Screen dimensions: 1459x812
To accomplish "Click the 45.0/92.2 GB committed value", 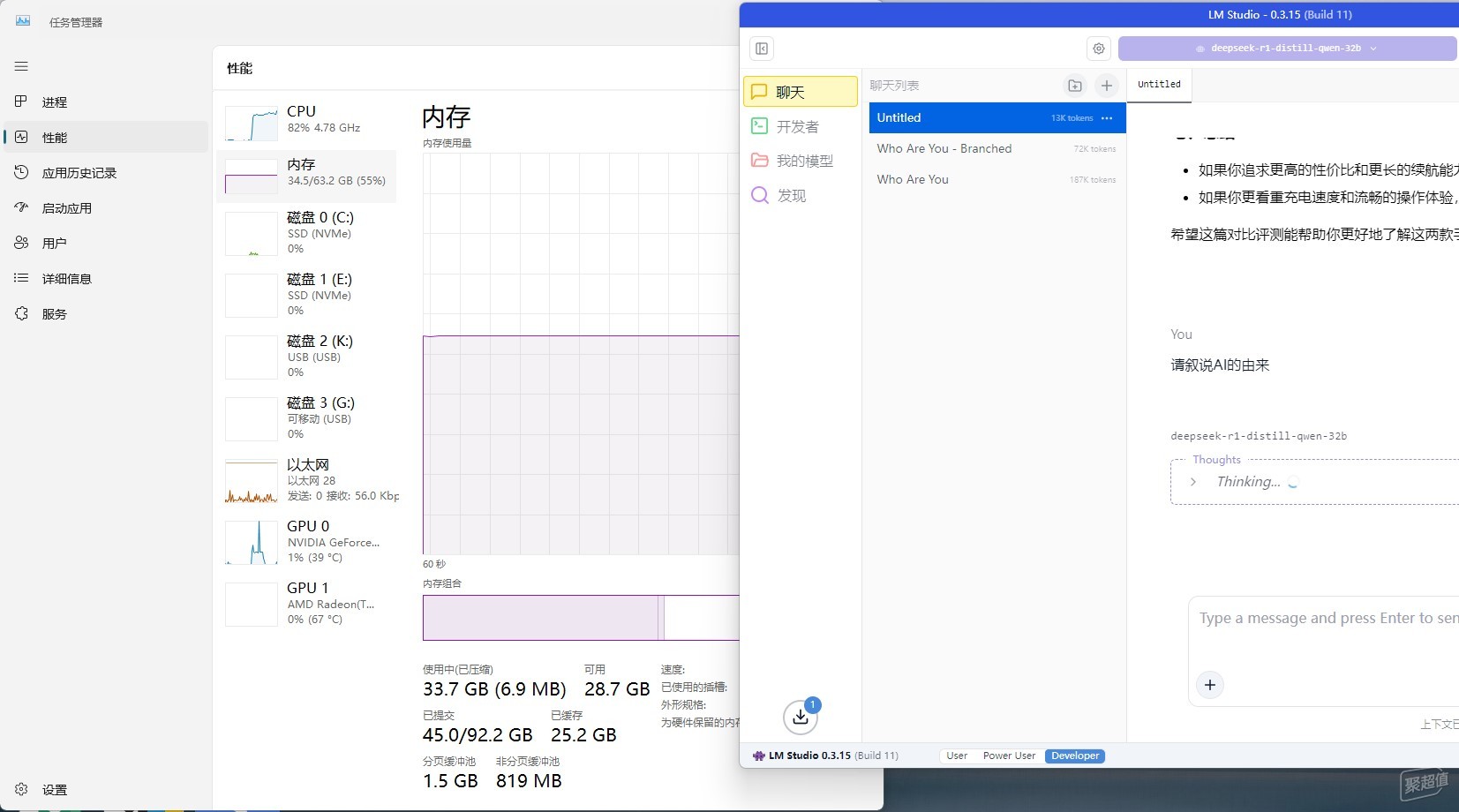I will click(478, 735).
